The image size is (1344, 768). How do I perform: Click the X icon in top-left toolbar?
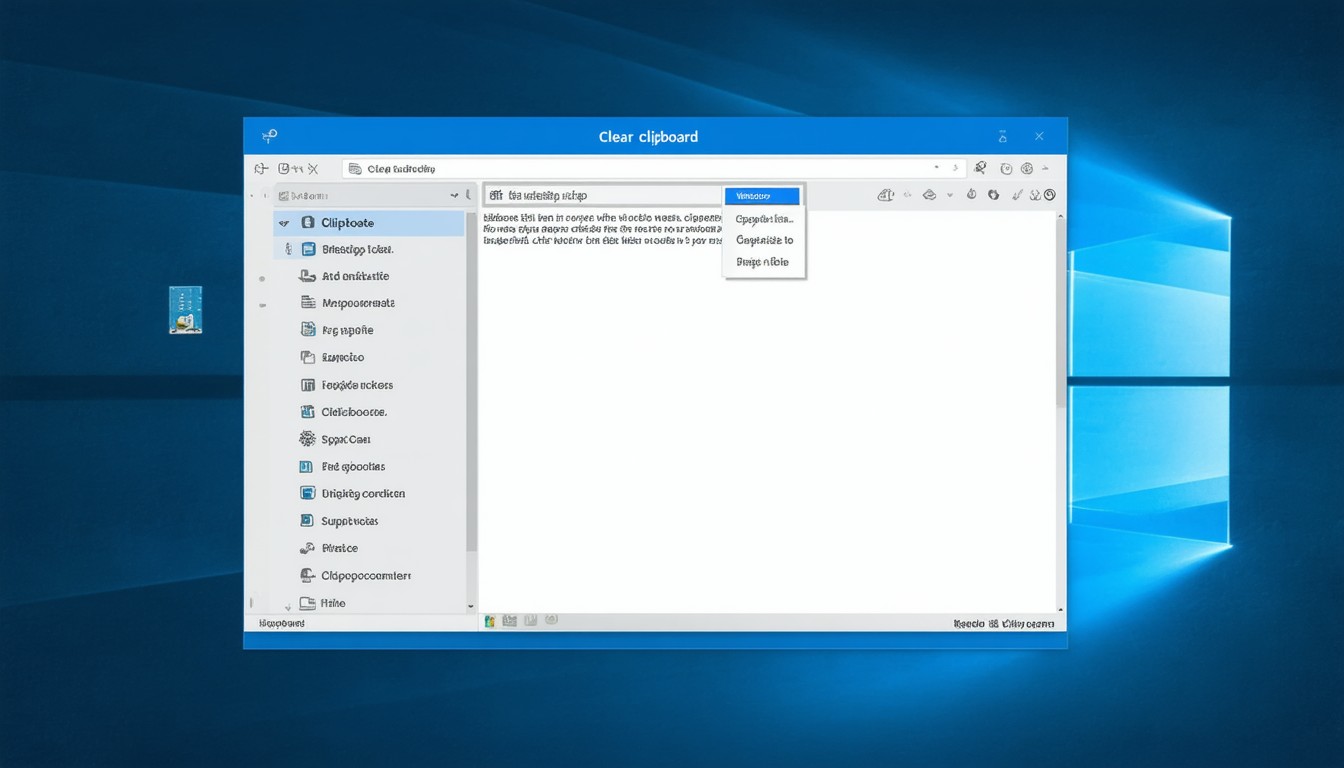pos(313,169)
